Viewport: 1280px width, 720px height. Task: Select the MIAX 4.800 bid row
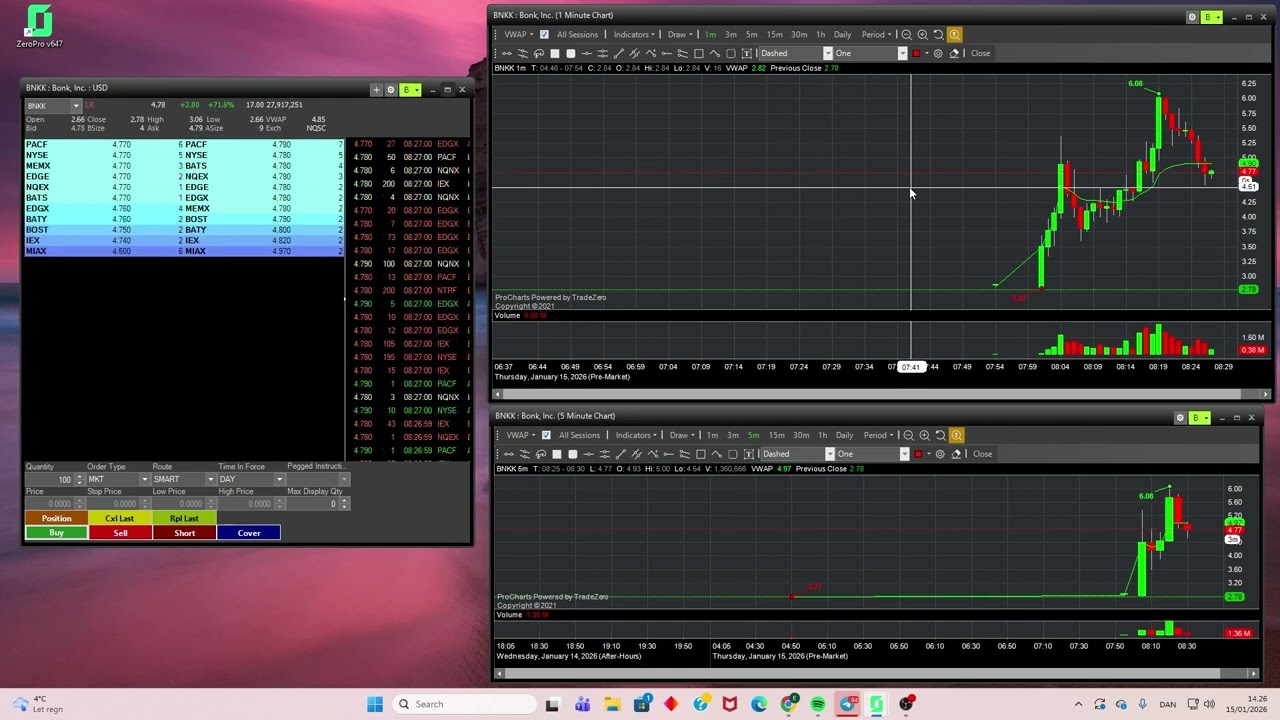pyautogui.click(x=104, y=251)
